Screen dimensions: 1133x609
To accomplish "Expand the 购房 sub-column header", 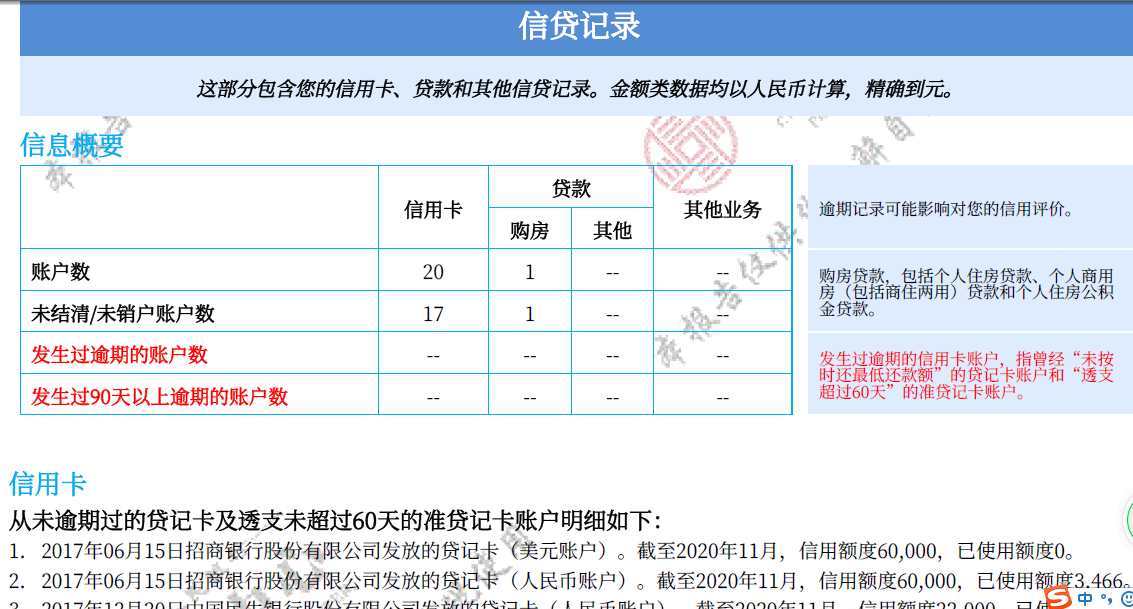I will point(528,228).
